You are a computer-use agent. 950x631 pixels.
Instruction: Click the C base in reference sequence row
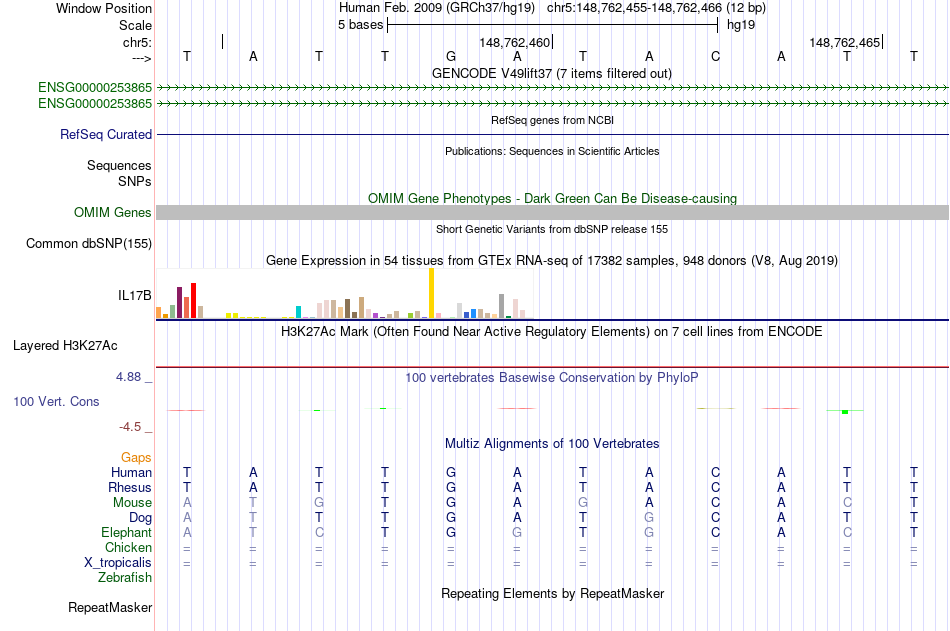pyautogui.click(x=716, y=56)
